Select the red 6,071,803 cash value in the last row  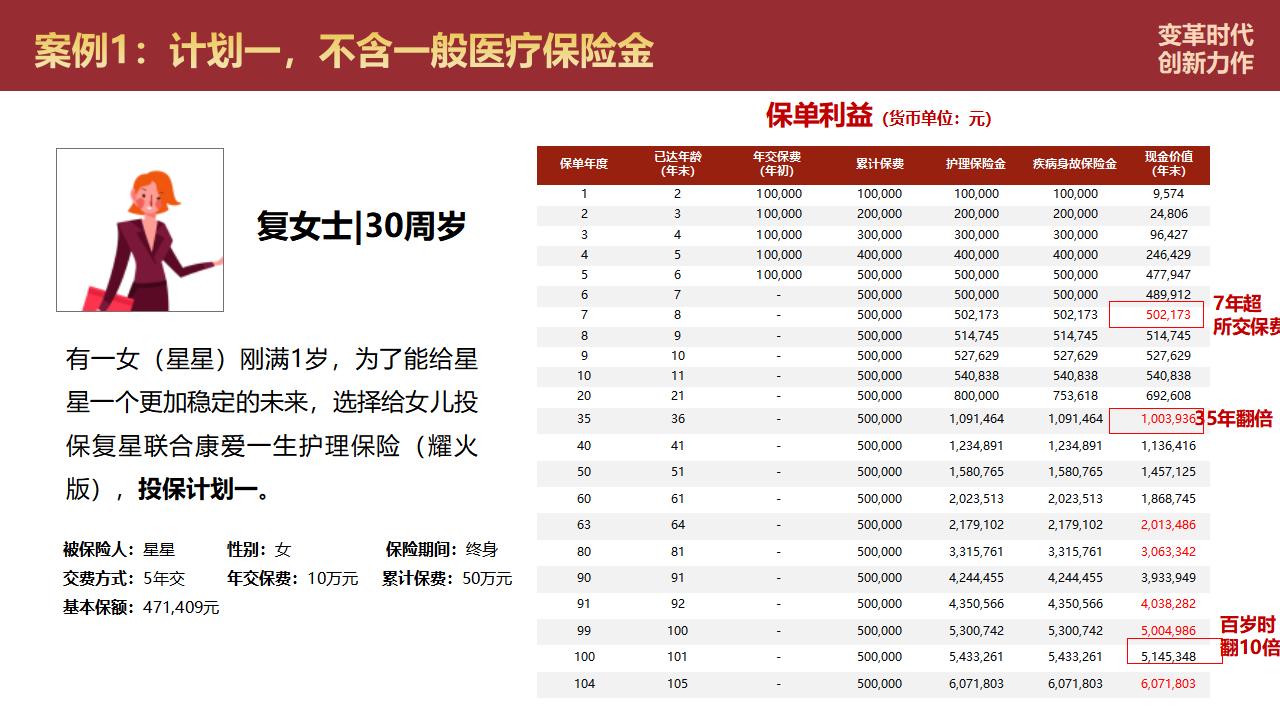[1168, 684]
